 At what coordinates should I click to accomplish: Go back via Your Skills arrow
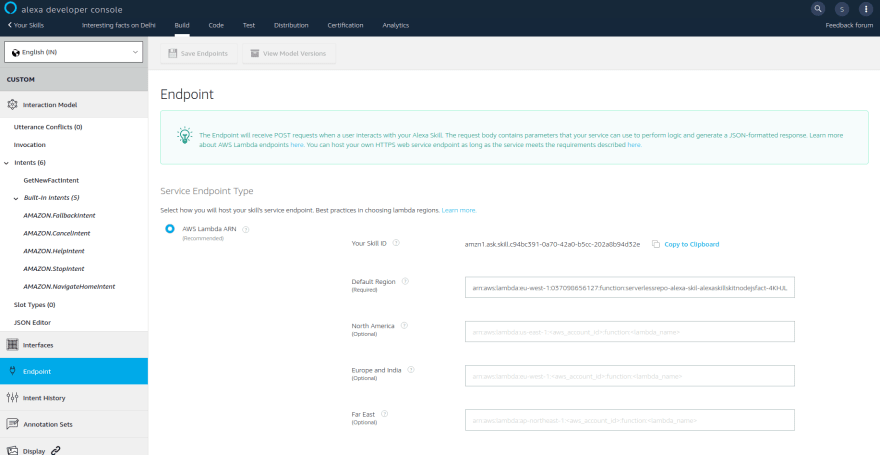(x=26, y=25)
